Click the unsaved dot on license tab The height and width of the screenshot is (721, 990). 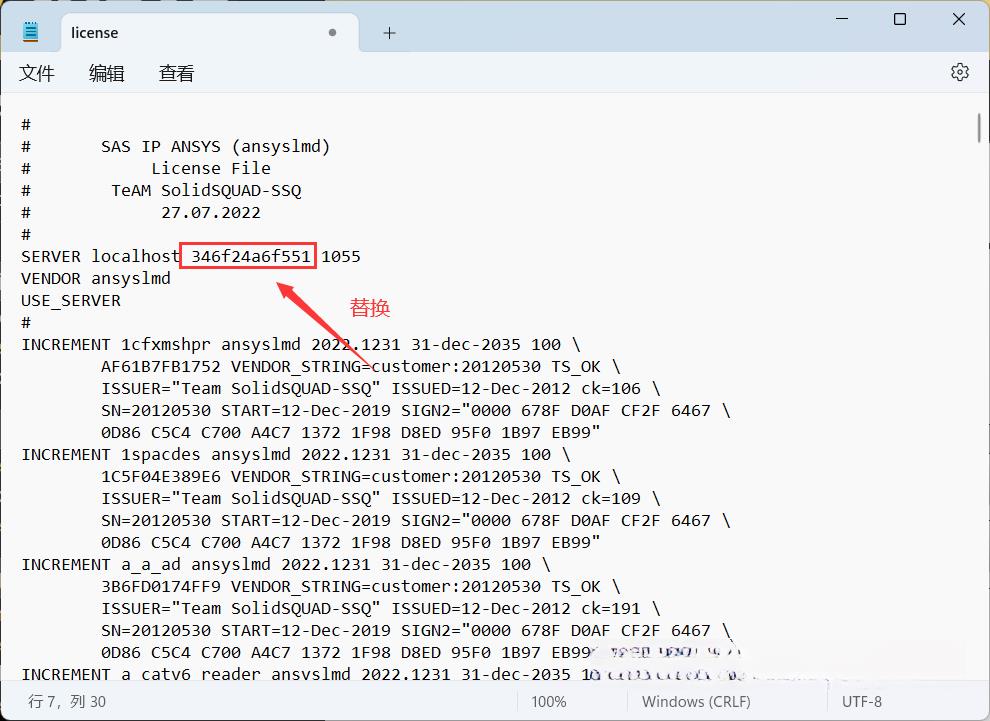coord(332,32)
